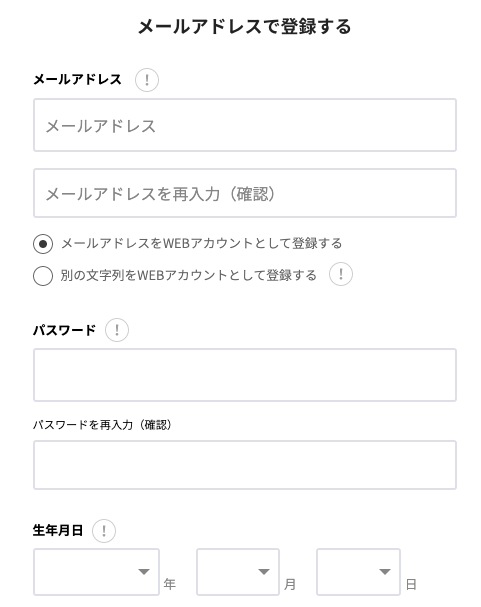Image resolution: width=481 pixels, height=607 pixels.
Task: Choose 別の文字列をWEBアカウントとして登録する radio option
Action: [43, 276]
